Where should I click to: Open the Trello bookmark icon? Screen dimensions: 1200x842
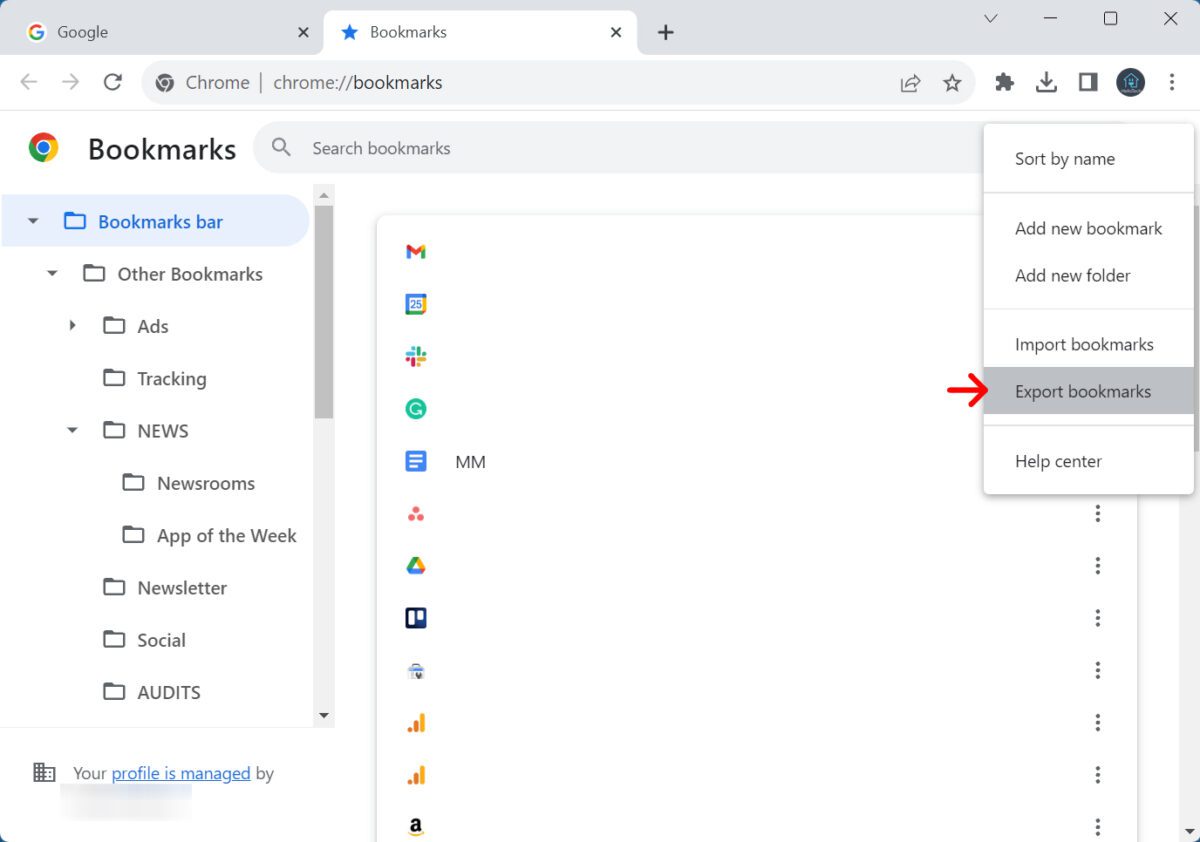pos(416,617)
